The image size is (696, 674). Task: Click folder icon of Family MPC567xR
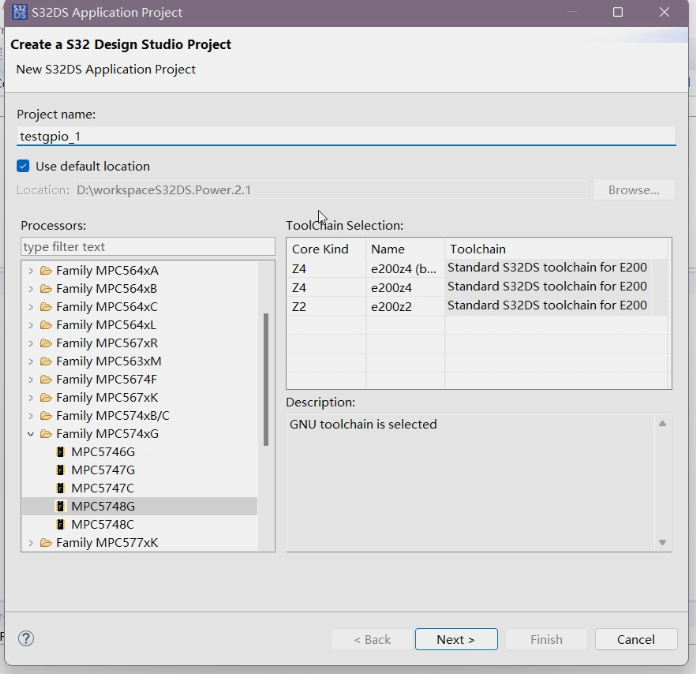pyautogui.click(x=46, y=343)
